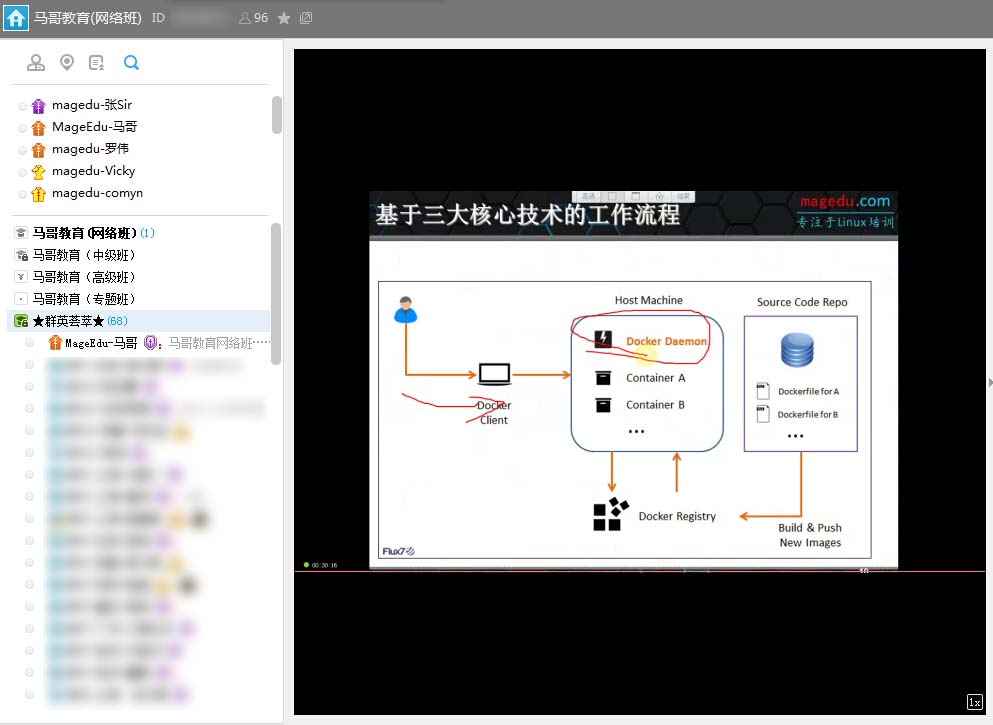The width and height of the screenshot is (993, 725).
Task: Click the 1x playback speed icon
Action: [974, 702]
